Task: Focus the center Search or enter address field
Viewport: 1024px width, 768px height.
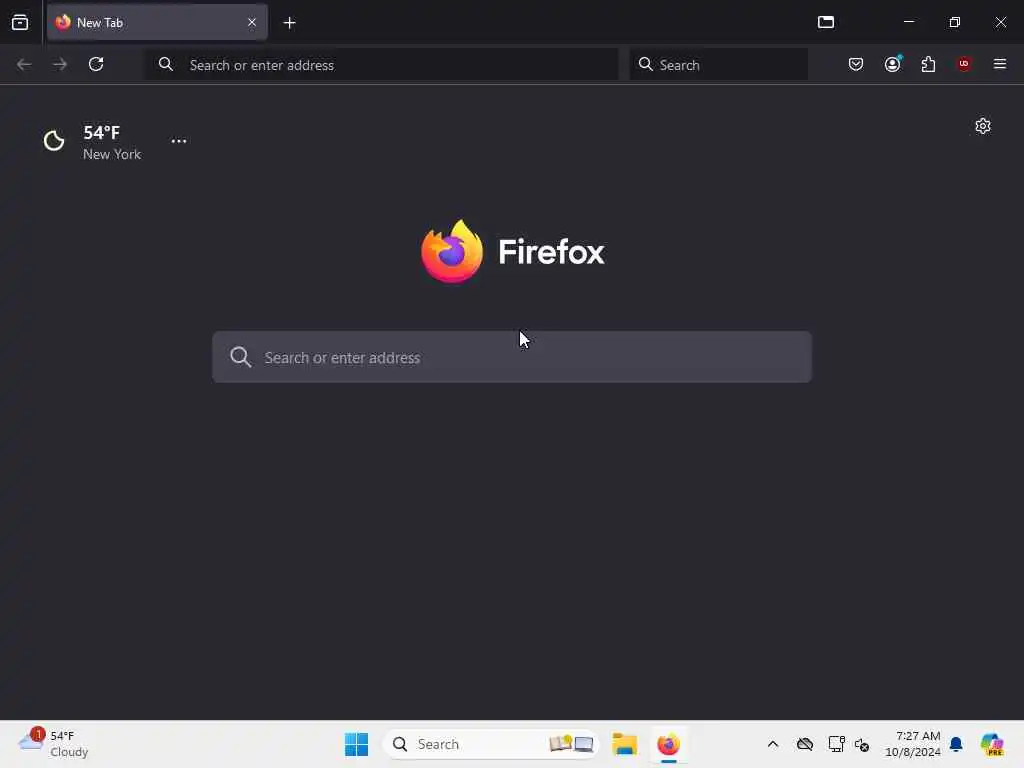Action: pyautogui.click(x=512, y=357)
